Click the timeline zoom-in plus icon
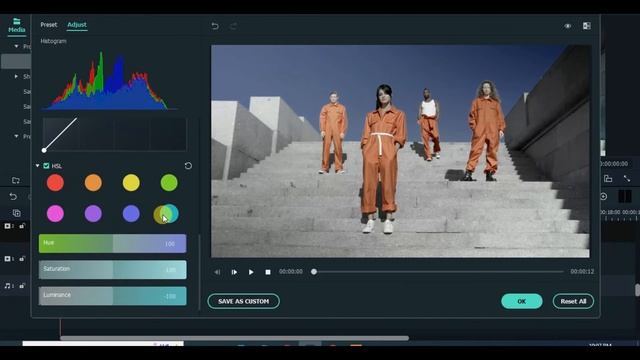Viewport: 640px width, 360px height. 603,197
